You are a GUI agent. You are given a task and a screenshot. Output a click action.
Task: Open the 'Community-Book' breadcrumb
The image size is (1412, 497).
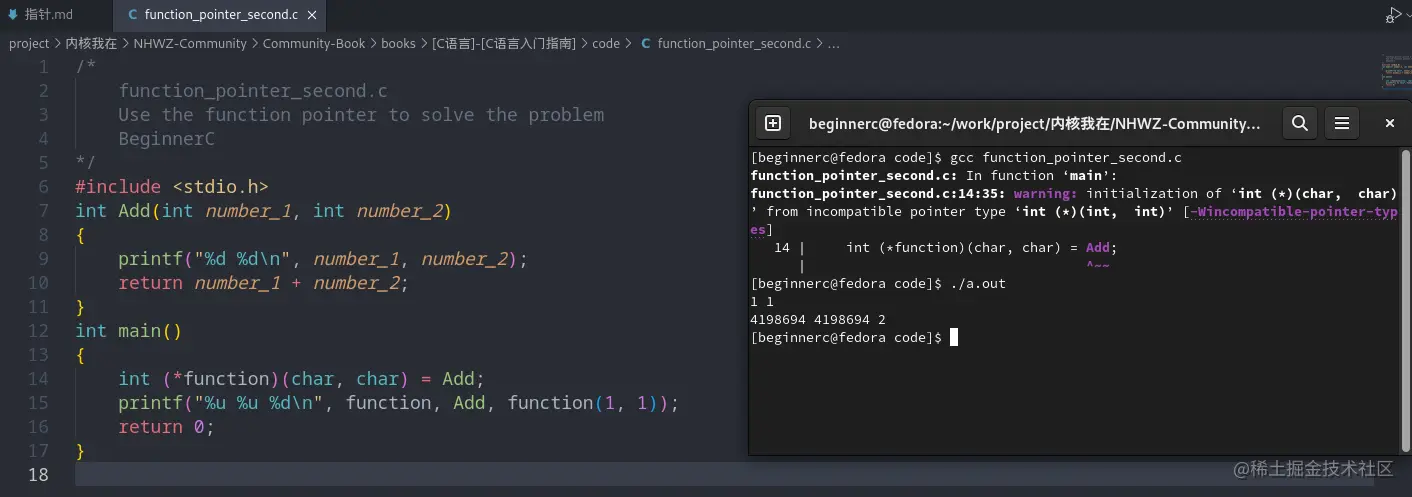[x=314, y=43]
